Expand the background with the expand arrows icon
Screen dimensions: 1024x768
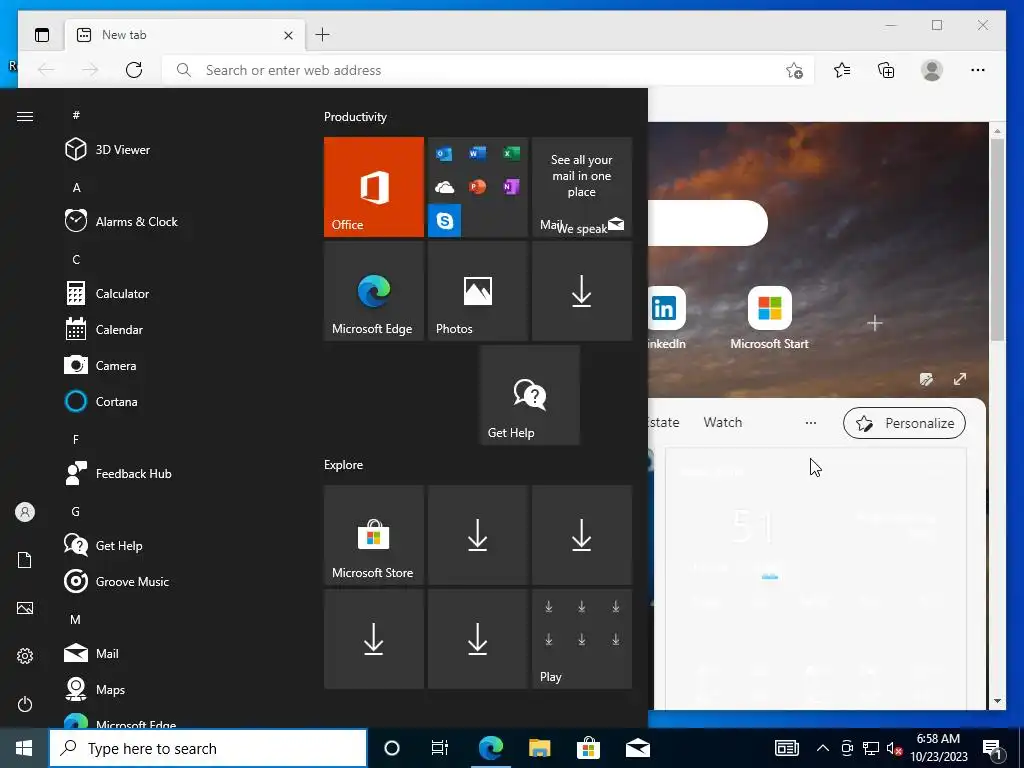coord(959,379)
